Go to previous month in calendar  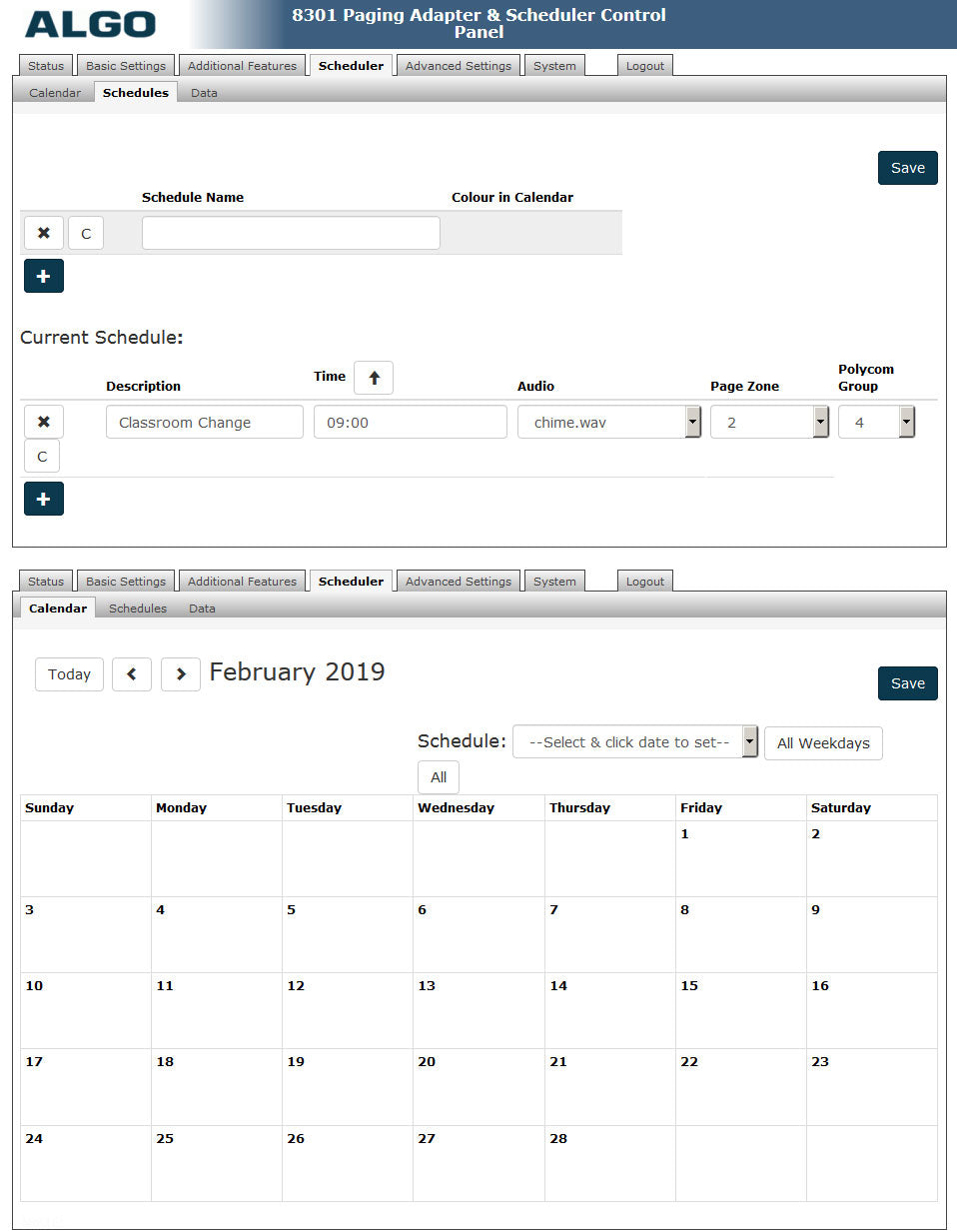click(132, 674)
